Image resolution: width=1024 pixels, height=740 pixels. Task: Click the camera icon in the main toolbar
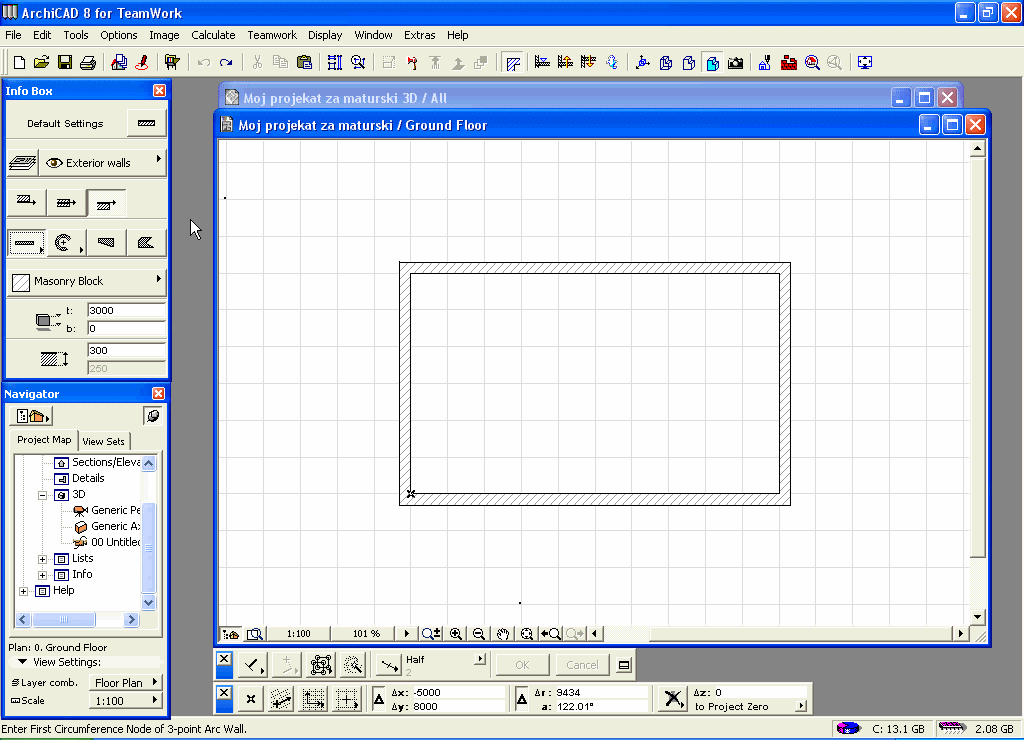point(736,63)
